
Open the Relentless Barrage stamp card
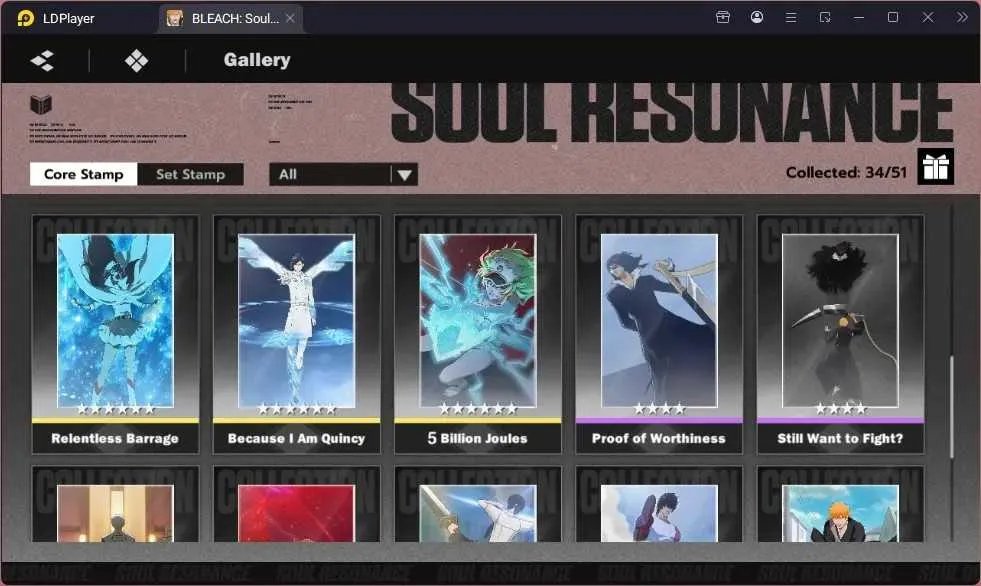[x=116, y=335]
